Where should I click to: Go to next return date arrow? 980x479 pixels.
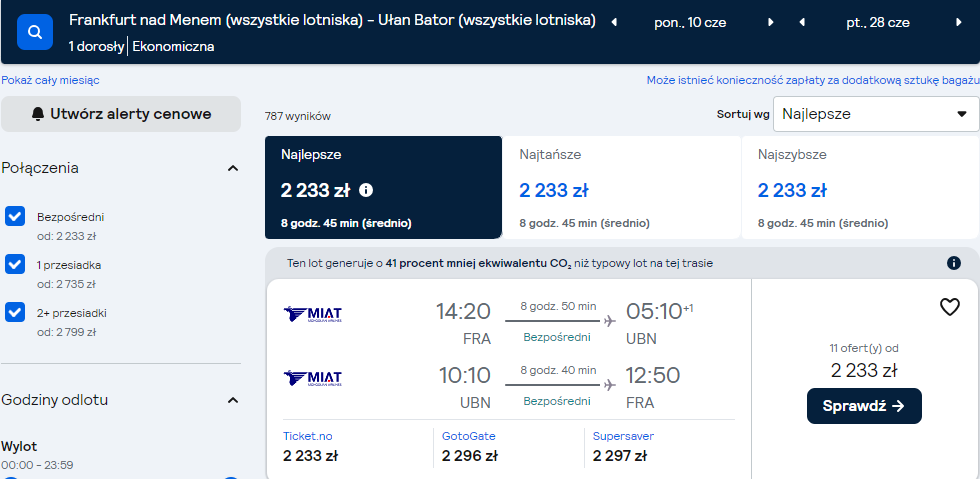tap(959, 23)
